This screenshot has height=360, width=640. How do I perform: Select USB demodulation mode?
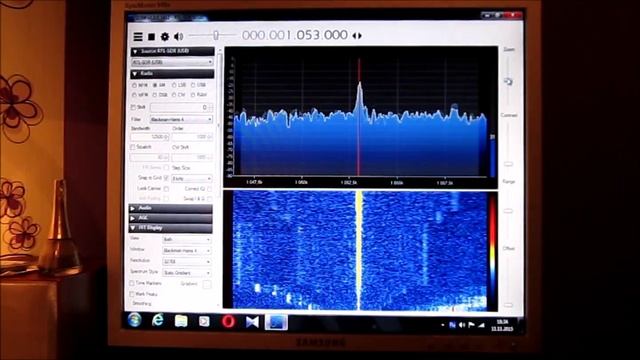tap(193, 85)
